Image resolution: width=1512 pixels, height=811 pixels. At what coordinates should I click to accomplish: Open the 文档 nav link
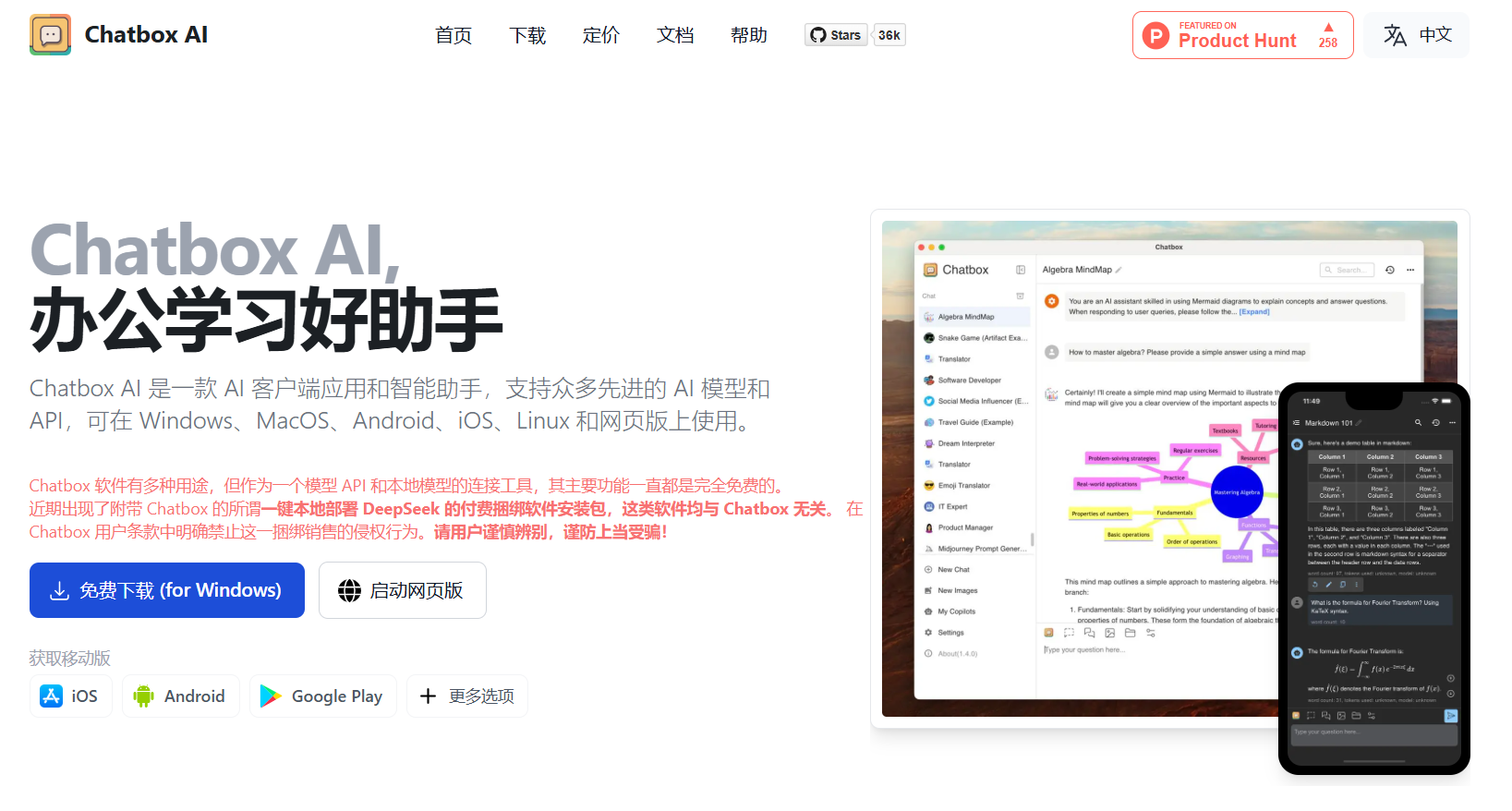[675, 35]
